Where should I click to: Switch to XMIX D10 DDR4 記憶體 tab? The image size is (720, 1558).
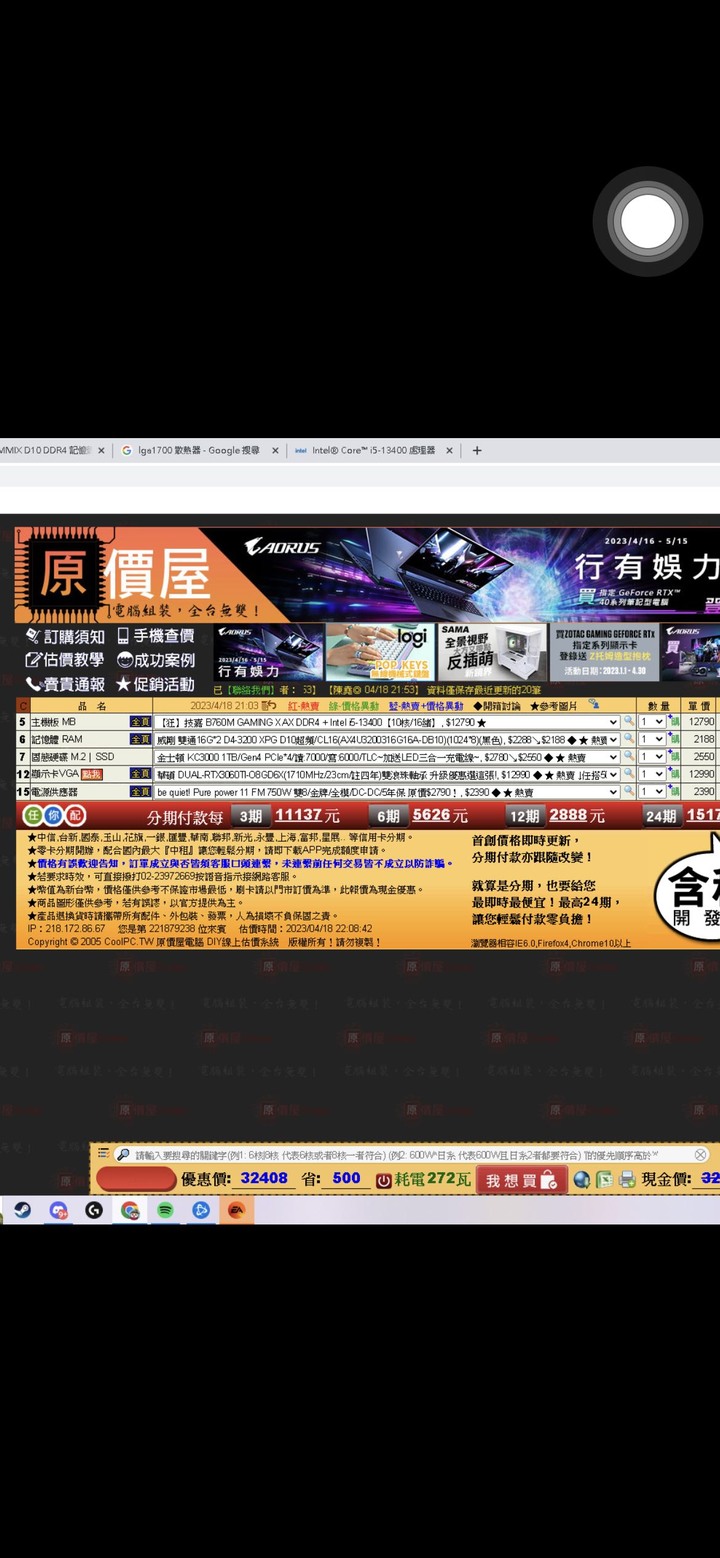[55, 451]
